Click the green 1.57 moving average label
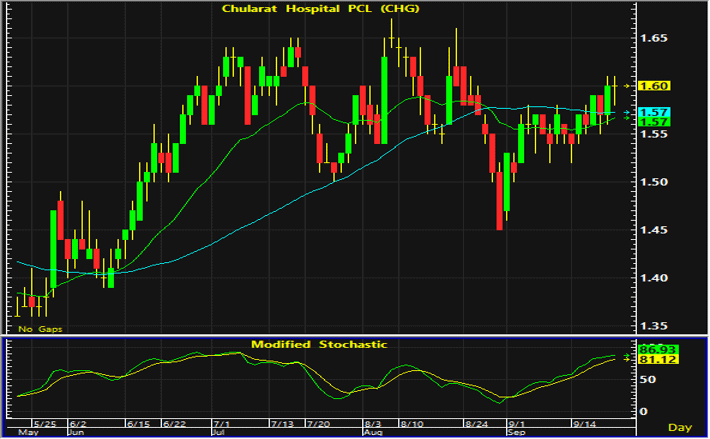This screenshot has height=439, width=710. click(654, 122)
